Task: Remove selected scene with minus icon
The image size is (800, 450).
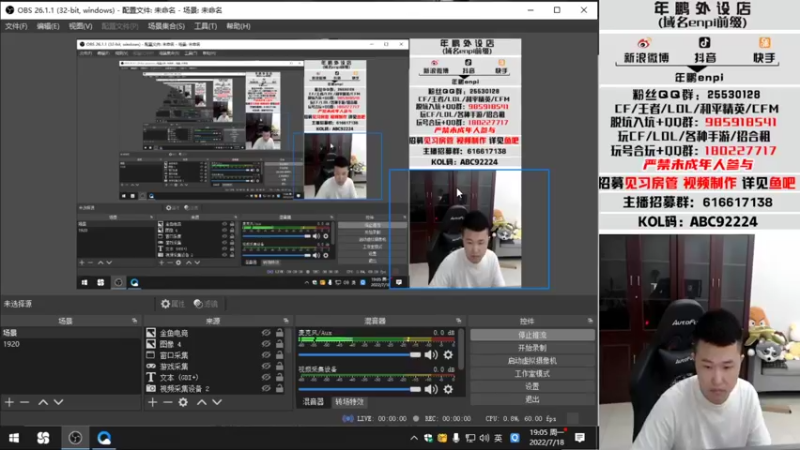Action: (24, 402)
